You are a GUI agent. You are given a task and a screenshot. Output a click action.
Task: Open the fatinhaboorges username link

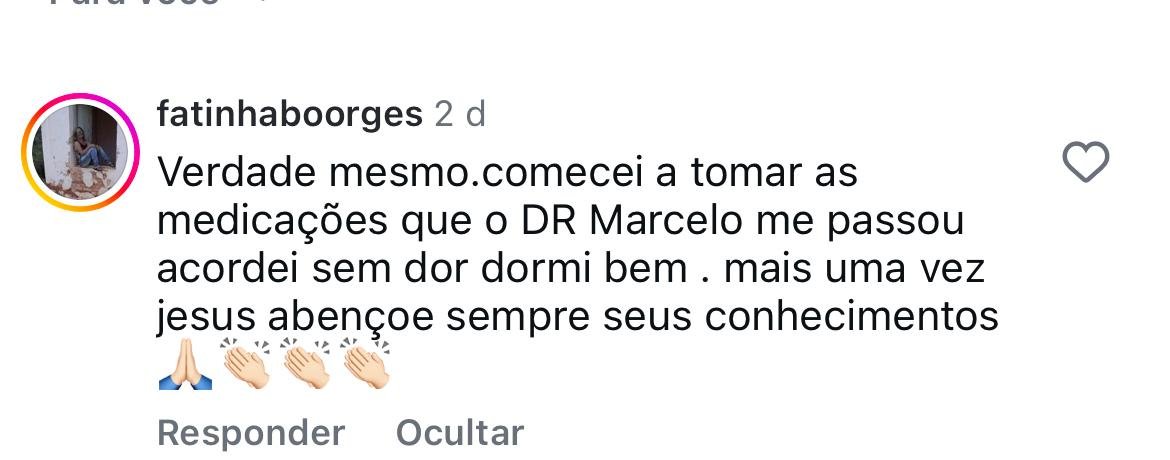point(290,115)
